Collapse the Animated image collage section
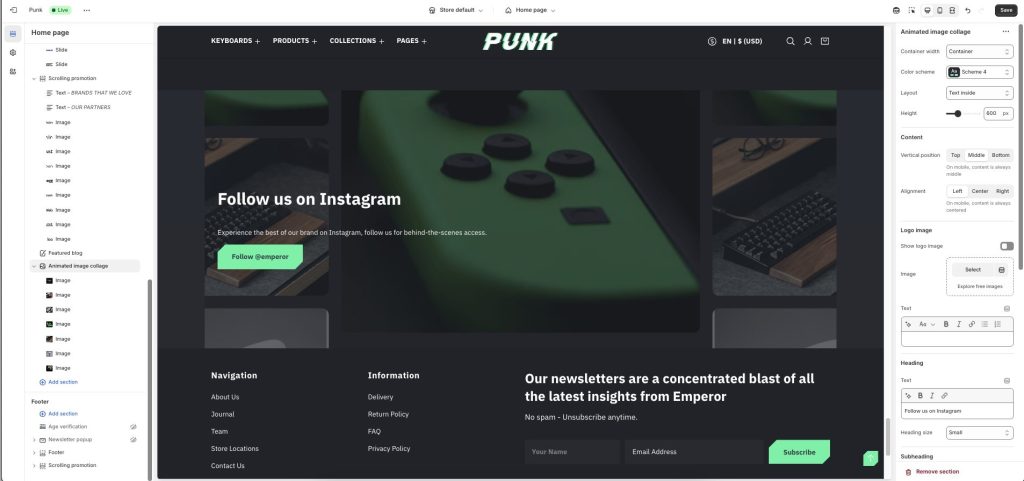1024x481 pixels. [x=34, y=266]
